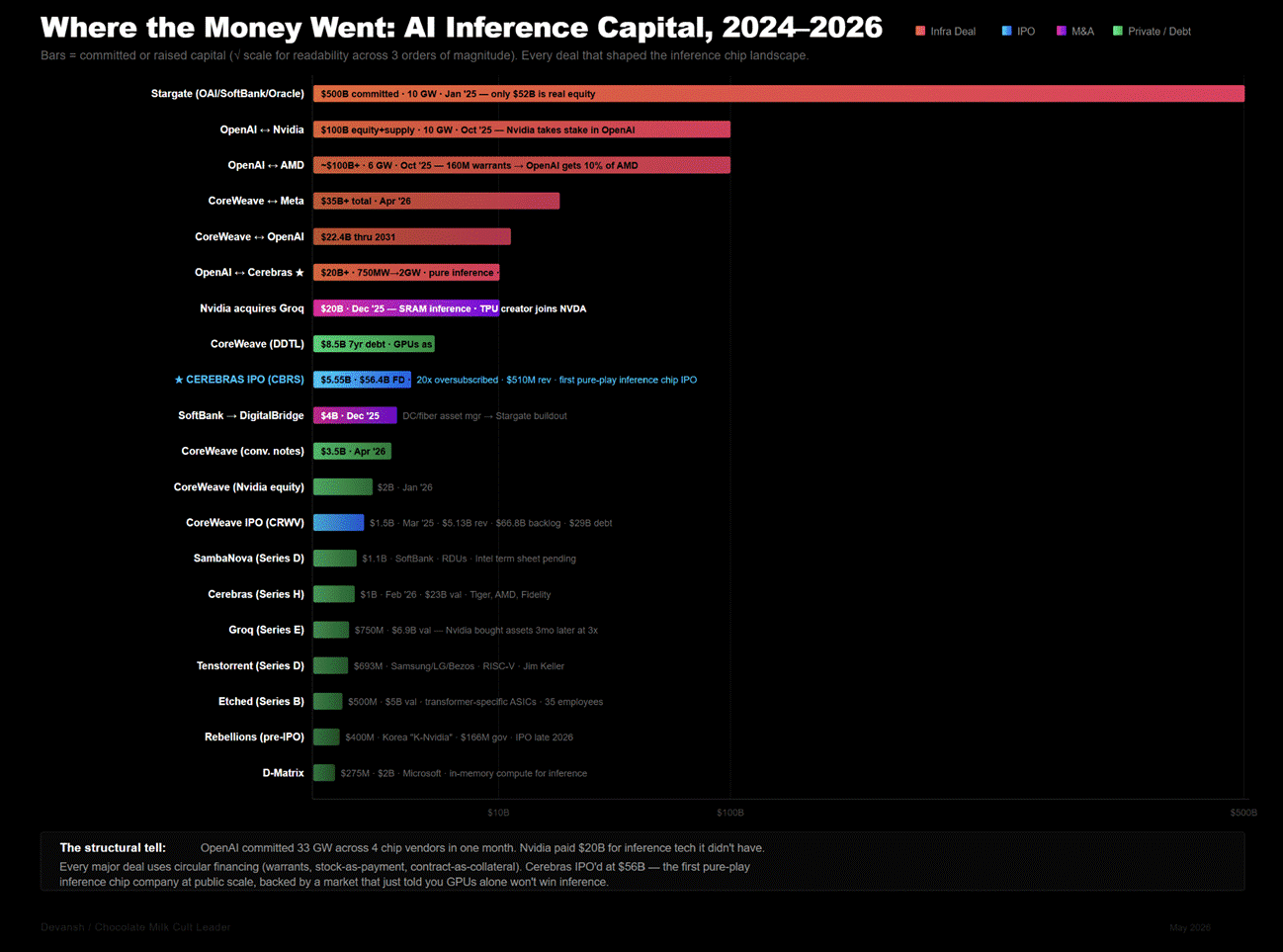Click the '$10B' axis tick label
The height and width of the screenshot is (952, 1283).
coord(498,813)
